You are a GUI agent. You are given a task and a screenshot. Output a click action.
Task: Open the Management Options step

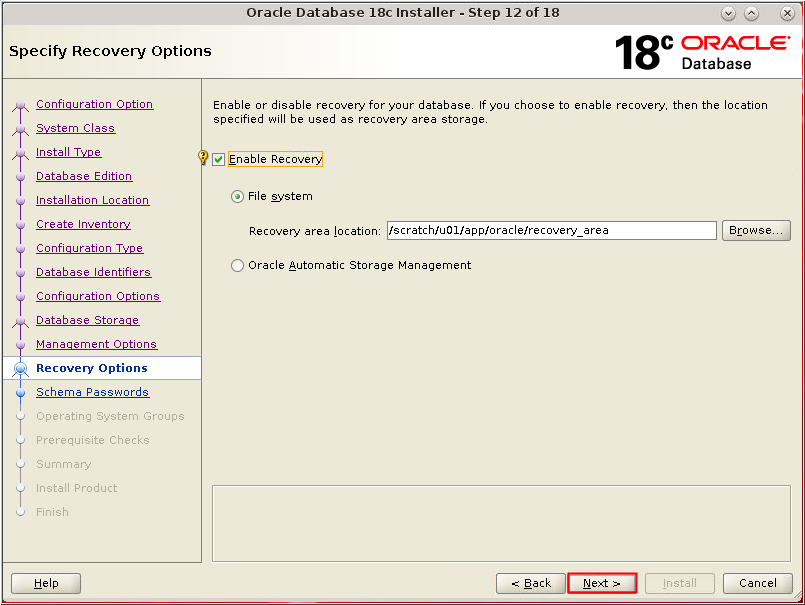tap(96, 344)
